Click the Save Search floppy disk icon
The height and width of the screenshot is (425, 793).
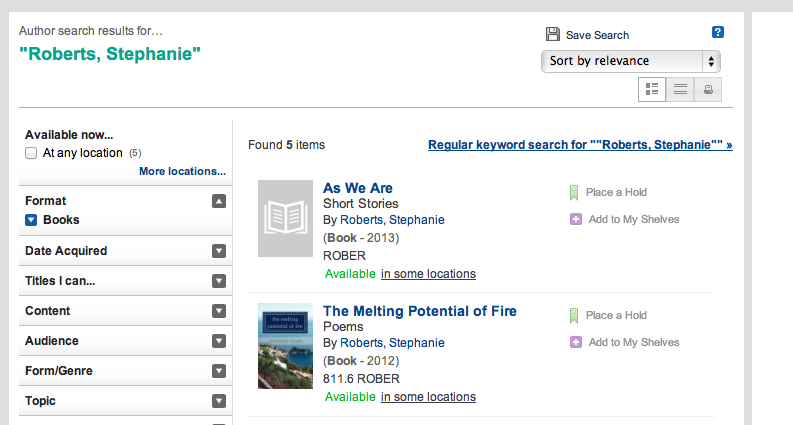click(553, 35)
